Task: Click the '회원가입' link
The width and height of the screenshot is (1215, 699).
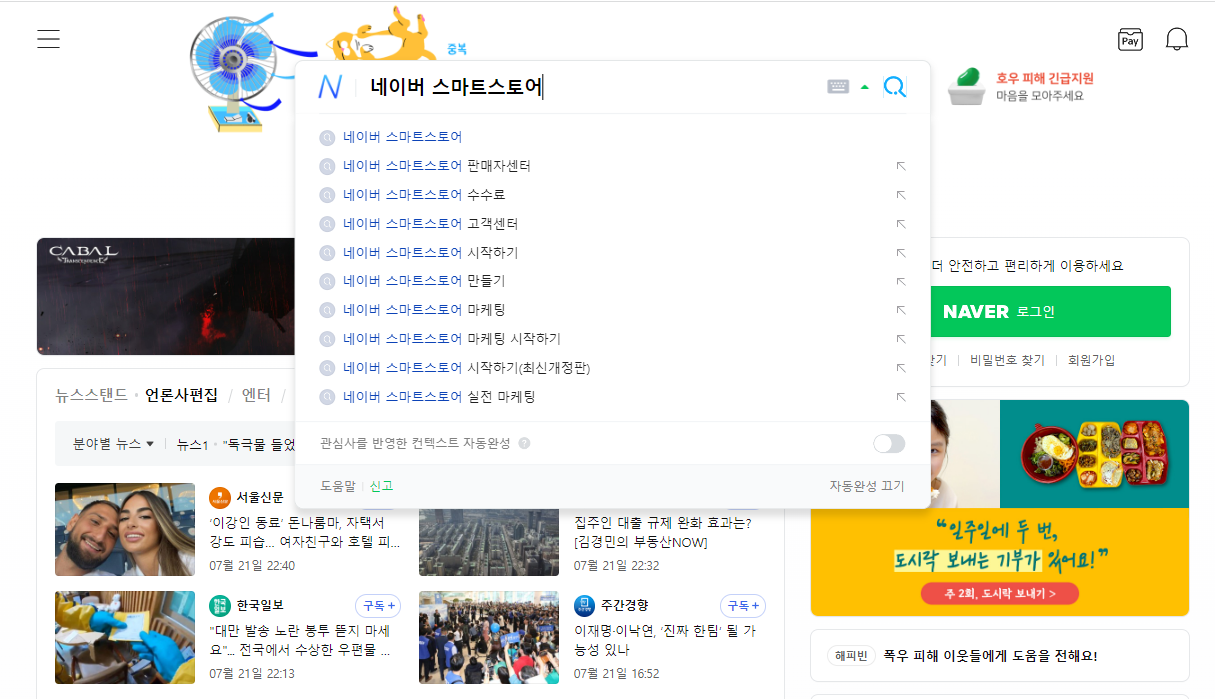Action: pyautogui.click(x=1091, y=360)
